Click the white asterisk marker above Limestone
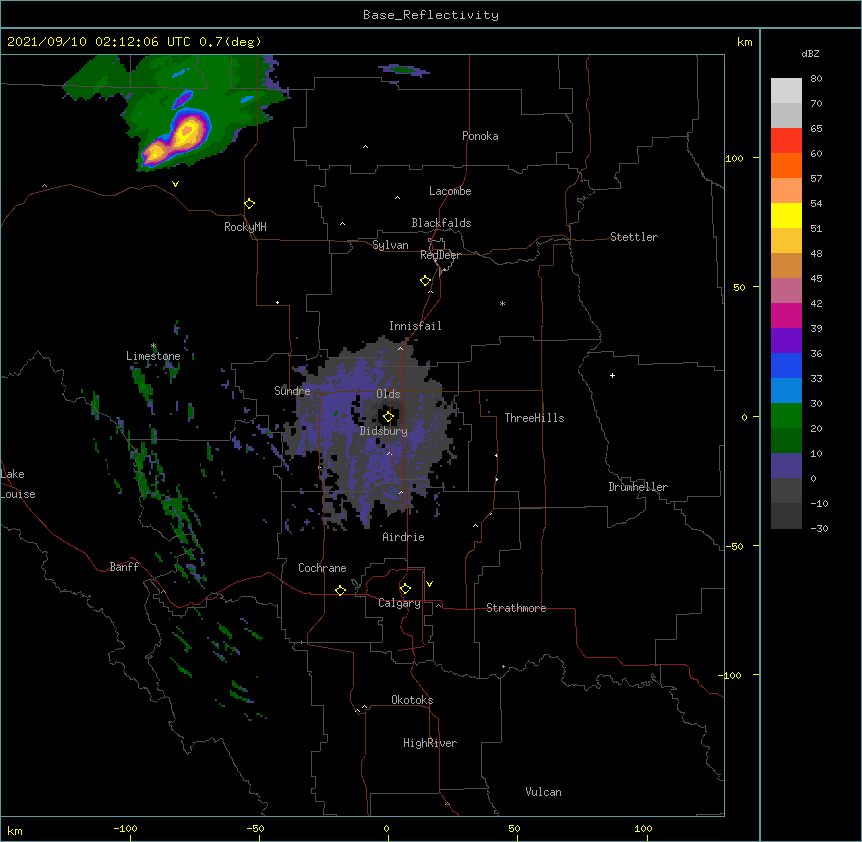This screenshot has width=862, height=842. (153, 346)
